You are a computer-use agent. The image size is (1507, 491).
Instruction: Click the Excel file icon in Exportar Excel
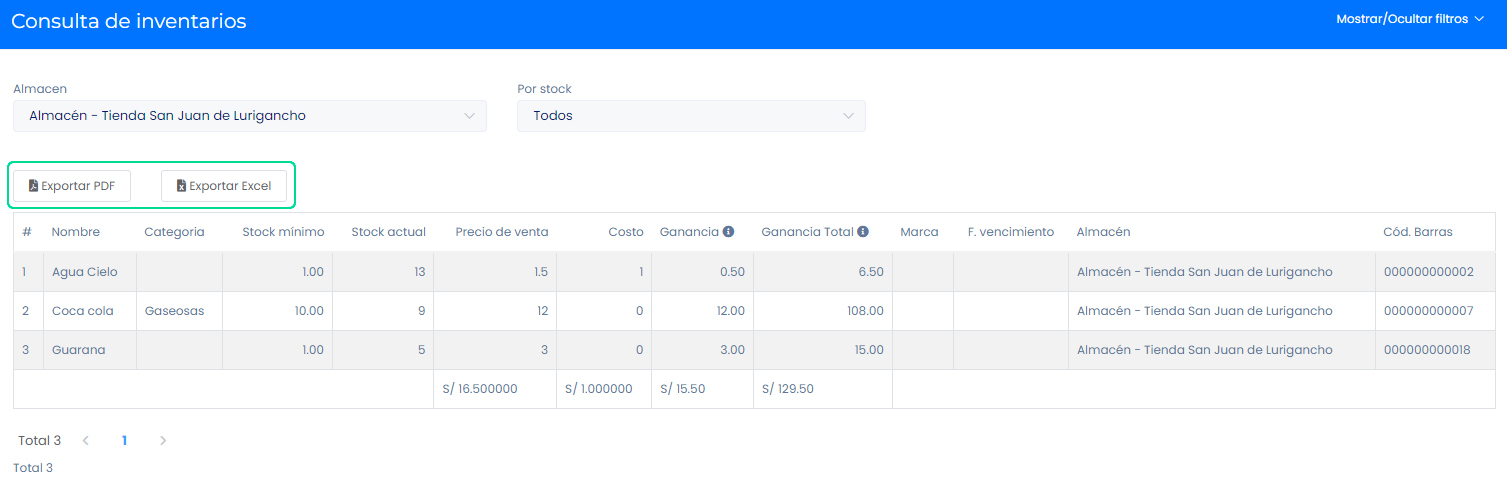[x=181, y=186]
